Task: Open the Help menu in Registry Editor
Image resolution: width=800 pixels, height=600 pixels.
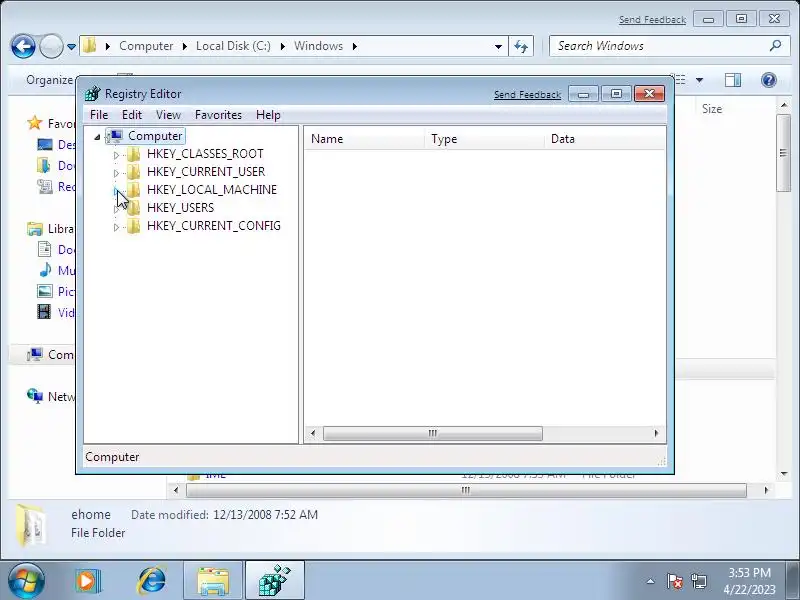Action: pos(268,115)
